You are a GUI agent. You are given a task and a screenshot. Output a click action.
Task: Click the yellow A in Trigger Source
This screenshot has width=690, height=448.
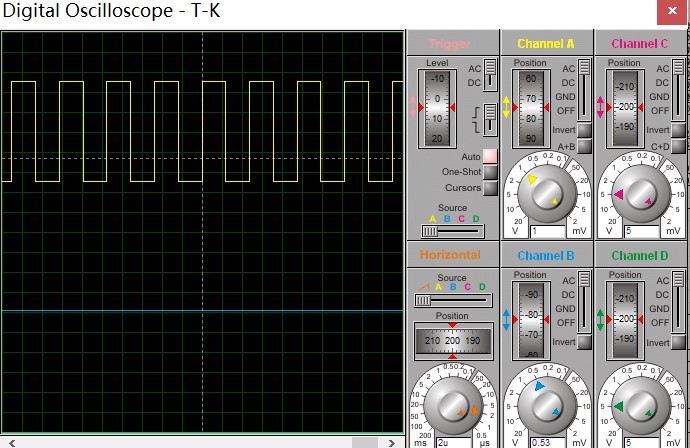tap(433, 219)
